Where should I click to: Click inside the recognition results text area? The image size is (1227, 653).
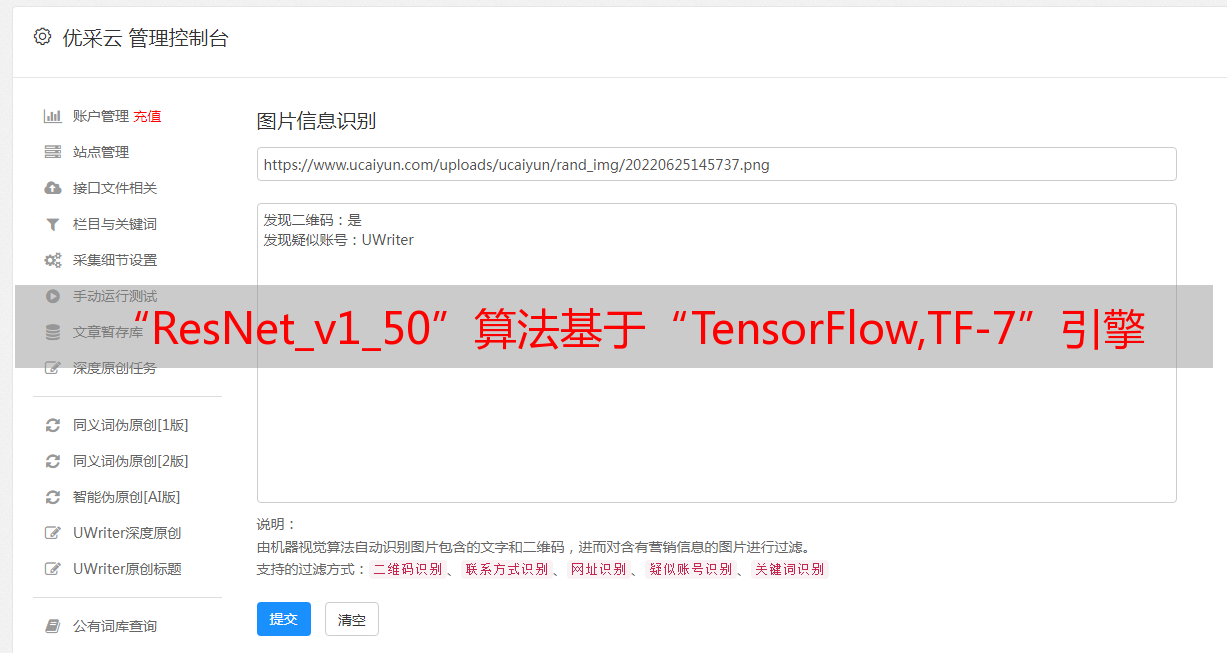tap(716, 352)
